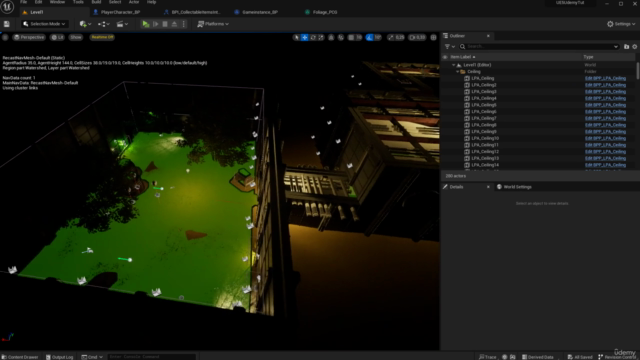Open the rotation snap angle value
640x360 pixels.
378,38
